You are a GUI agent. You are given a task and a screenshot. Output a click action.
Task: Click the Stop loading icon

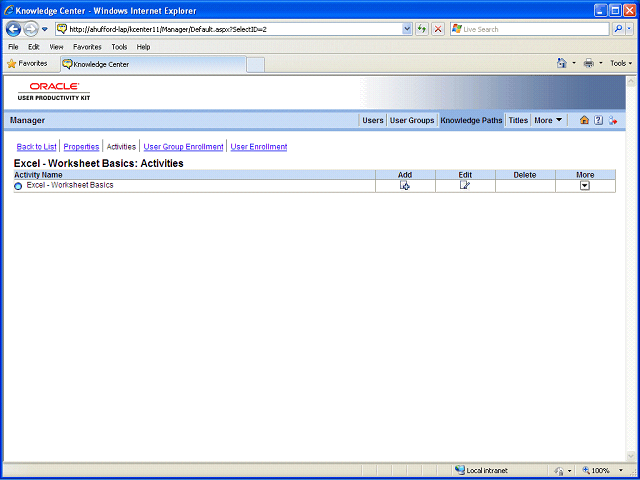pos(438,29)
